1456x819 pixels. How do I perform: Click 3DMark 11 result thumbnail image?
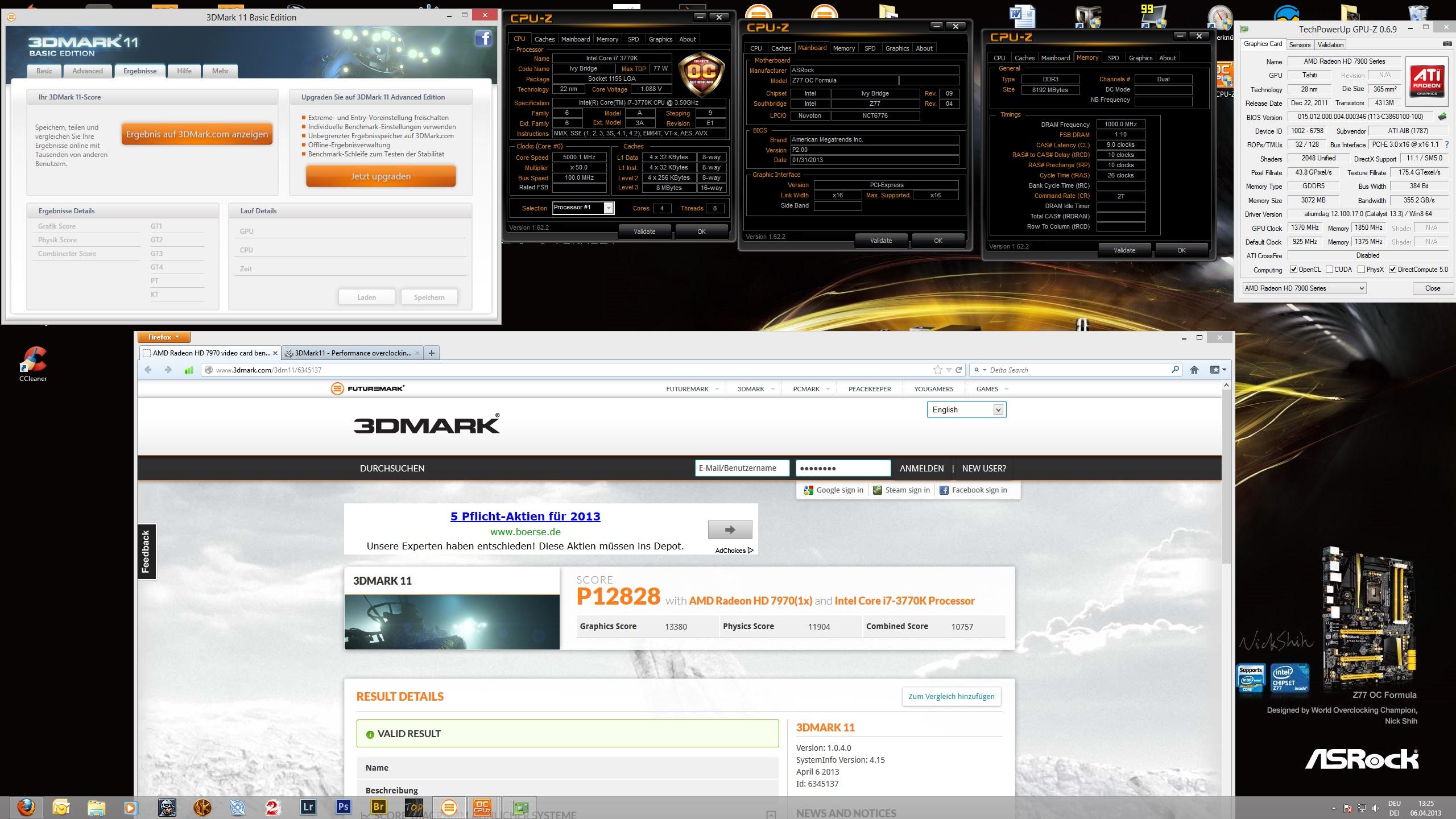pos(452,622)
